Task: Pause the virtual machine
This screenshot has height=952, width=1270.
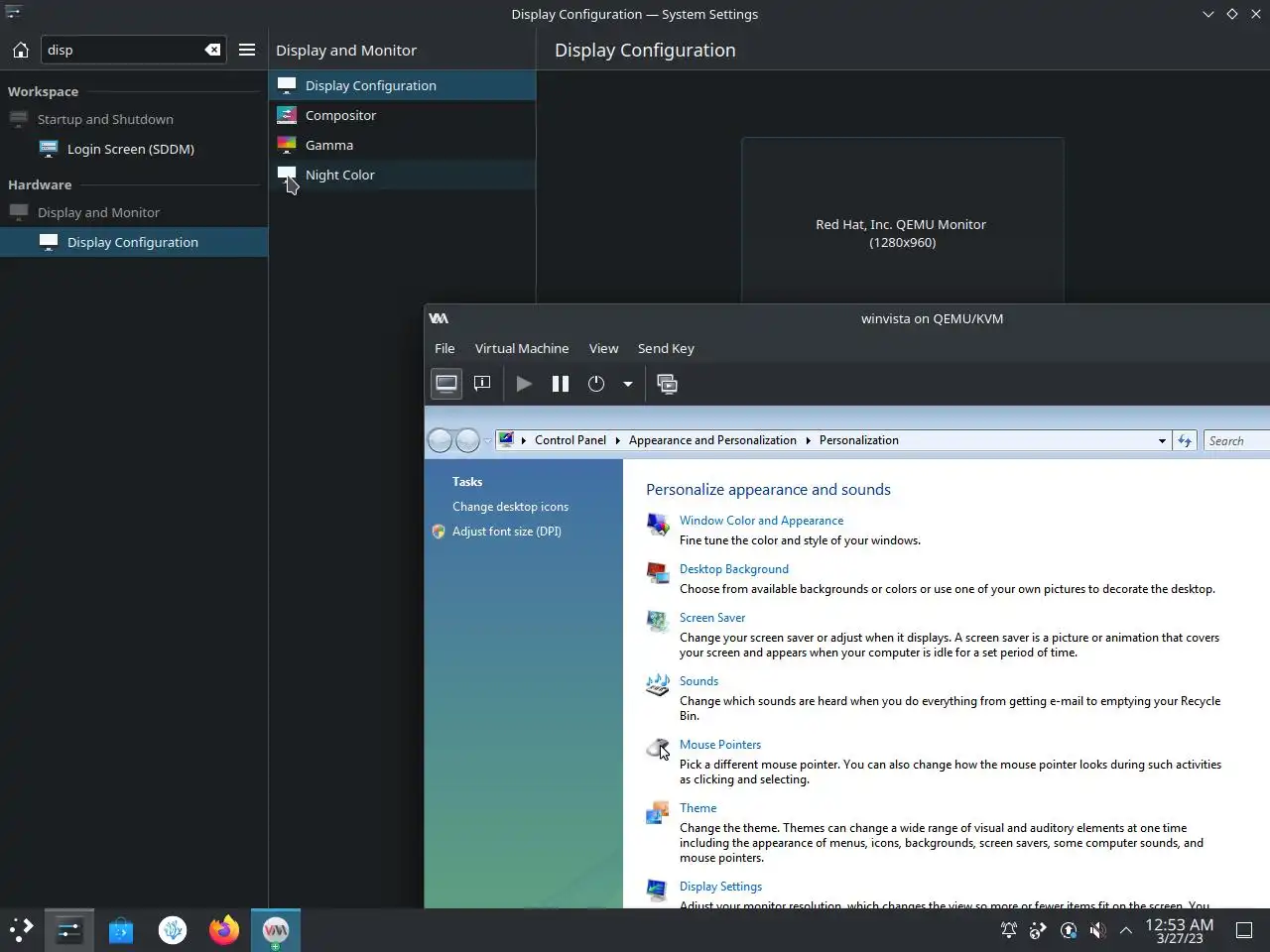Action: [x=561, y=384]
